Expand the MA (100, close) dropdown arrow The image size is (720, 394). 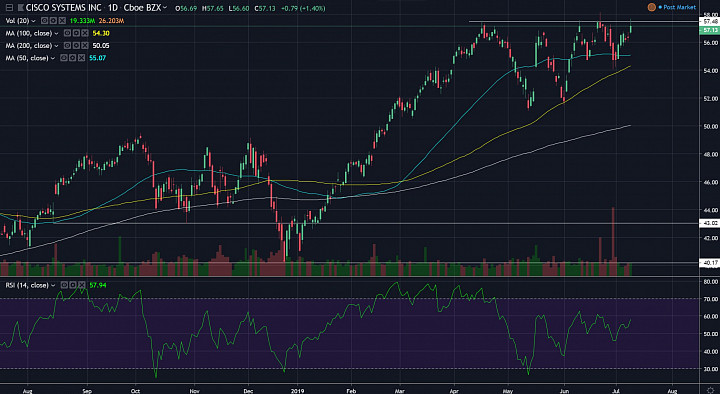[x=56, y=34]
